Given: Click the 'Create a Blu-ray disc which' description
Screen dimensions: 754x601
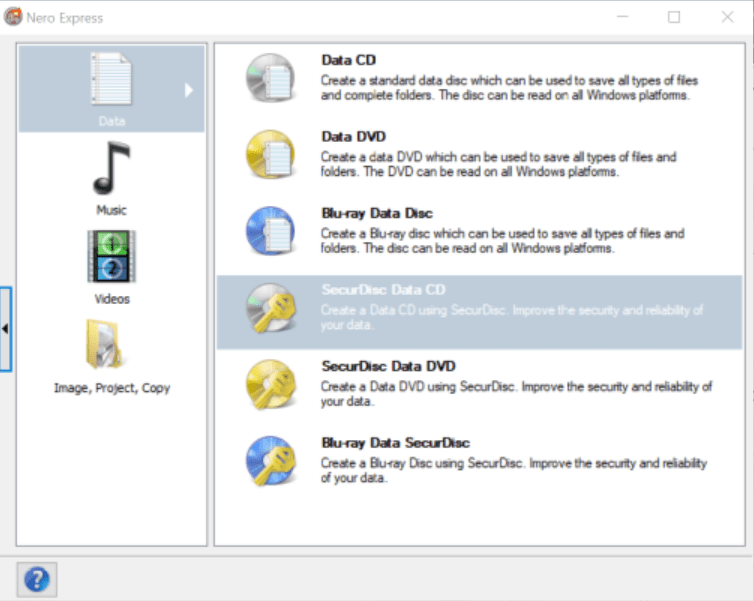Looking at the screenshot, I should [x=503, y=240].
